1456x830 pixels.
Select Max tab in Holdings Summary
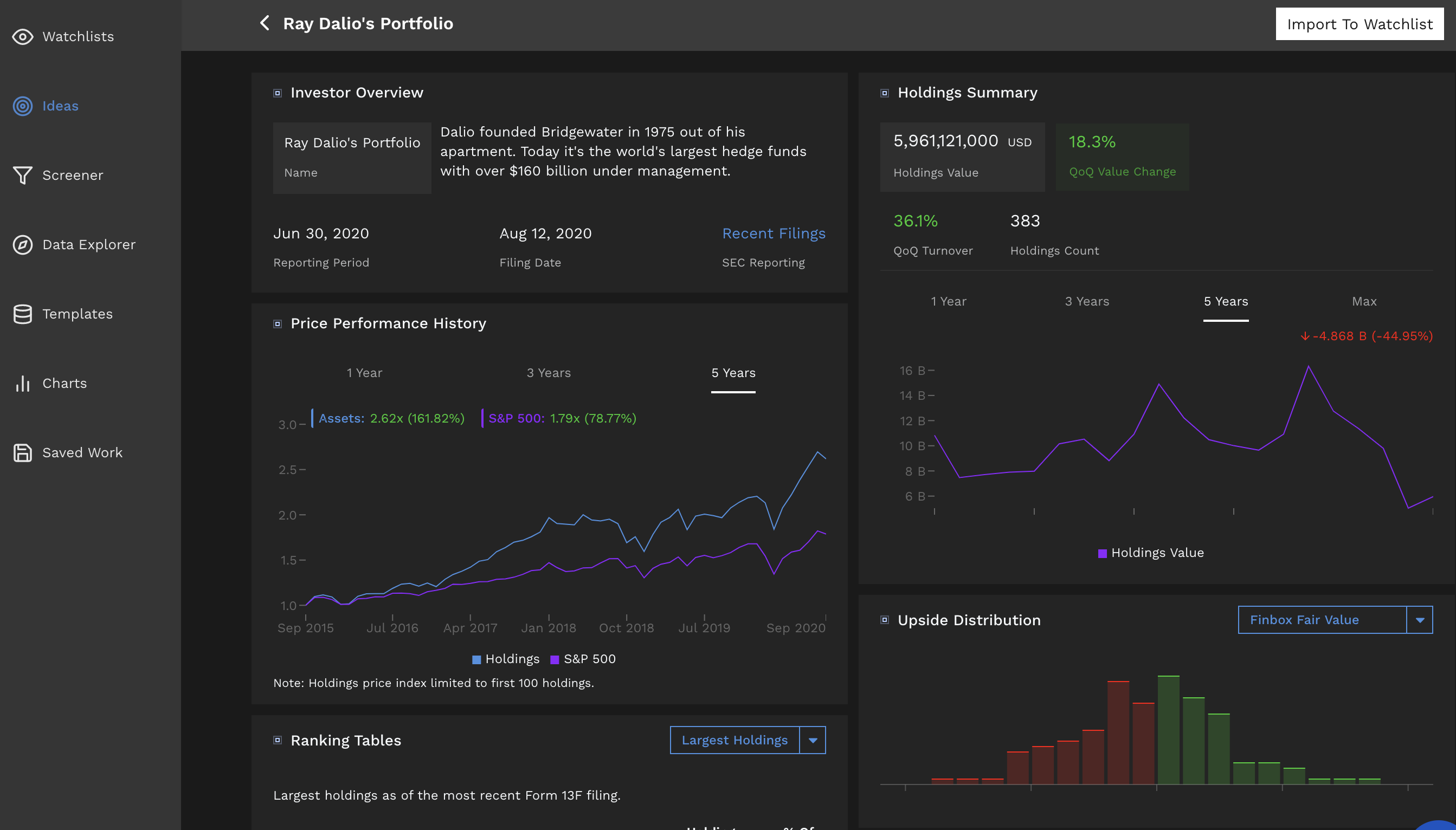(x=1364, y=302)
